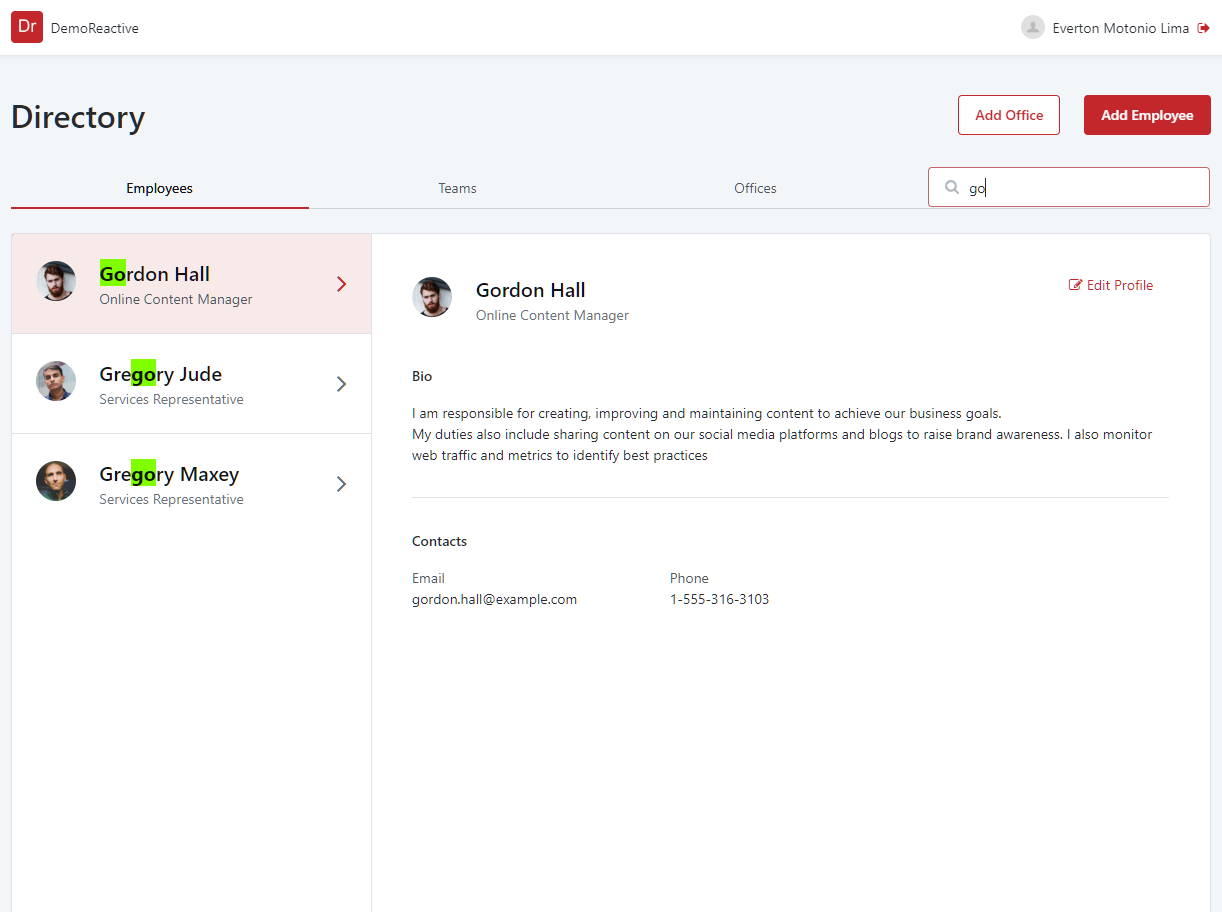Image resolution: width=1222 pixels, height=912 pixels.
Task: Click the user avatar icon beside Everton Motonio Lima
Action: tap(1032, 27)
